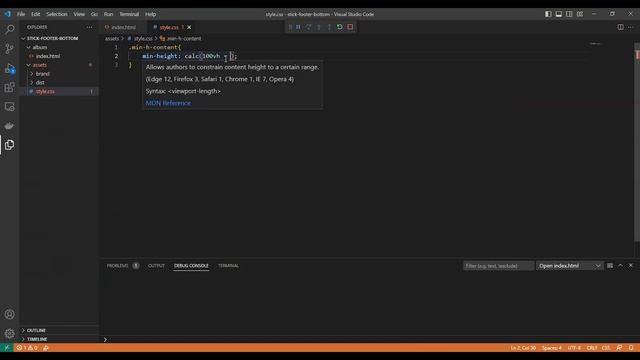This screenshot has height=360, width=640.
Task: Open the Terminal menu
Action: pyautogui.click(x=129, y=14)
